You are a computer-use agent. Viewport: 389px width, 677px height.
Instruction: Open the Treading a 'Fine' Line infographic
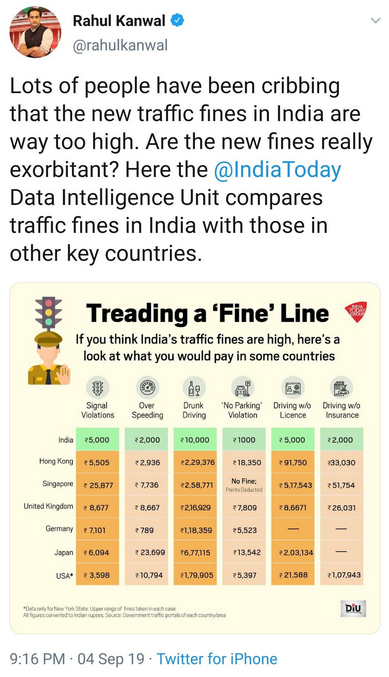click(195, 458)
